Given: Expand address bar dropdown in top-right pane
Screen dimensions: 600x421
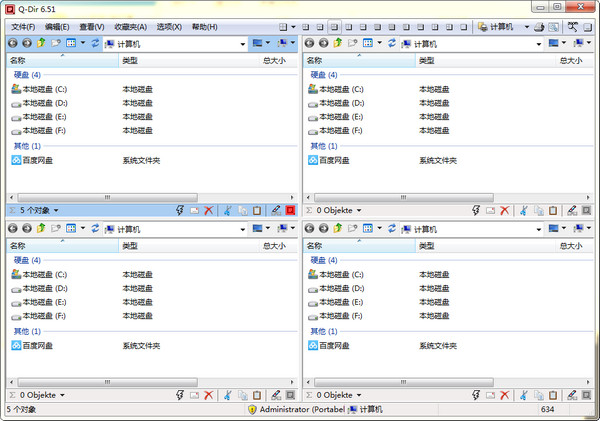Looking at the screenshot, I should tap(539, 44).
